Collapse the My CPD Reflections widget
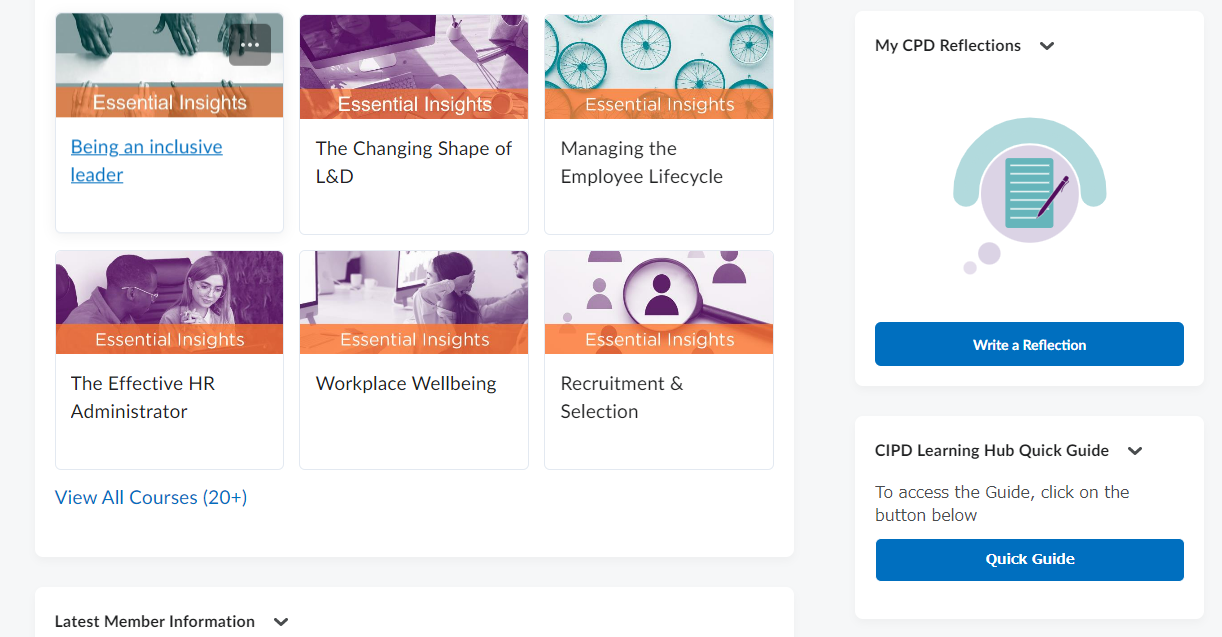This screenshot has width=1222, height=637. (1047, 46)
